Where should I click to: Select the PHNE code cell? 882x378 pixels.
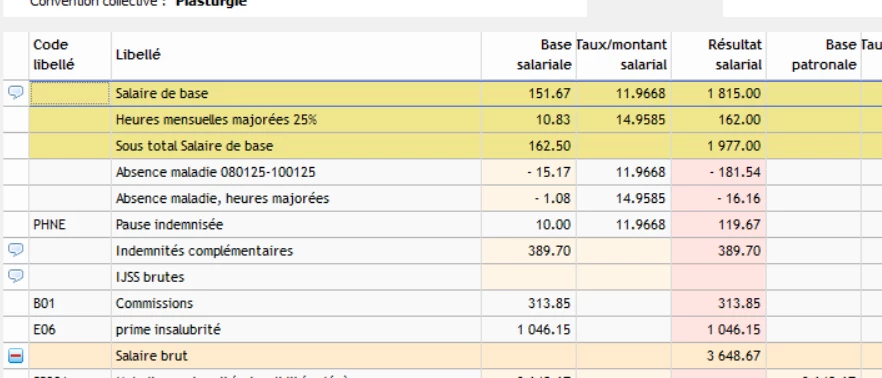tap(70, 224)
